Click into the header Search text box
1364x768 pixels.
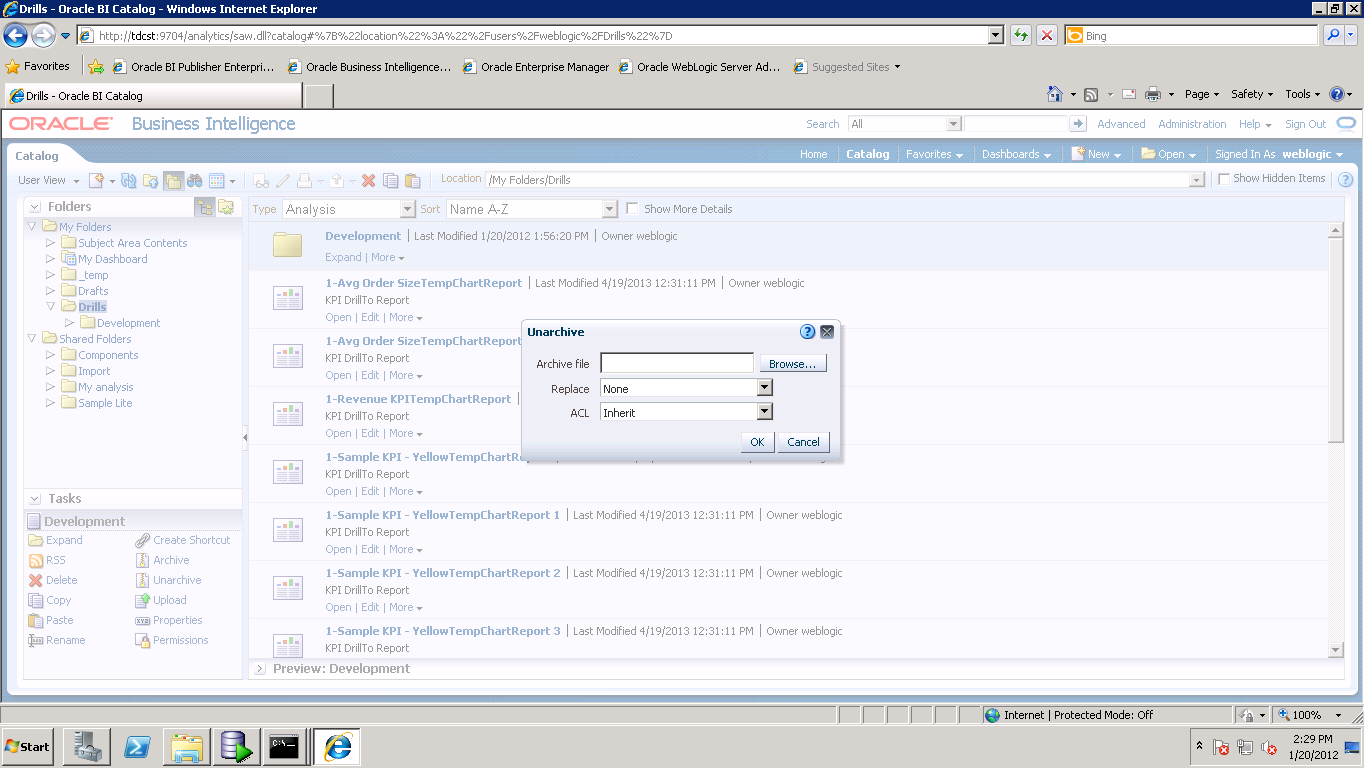coord(1017,124)
